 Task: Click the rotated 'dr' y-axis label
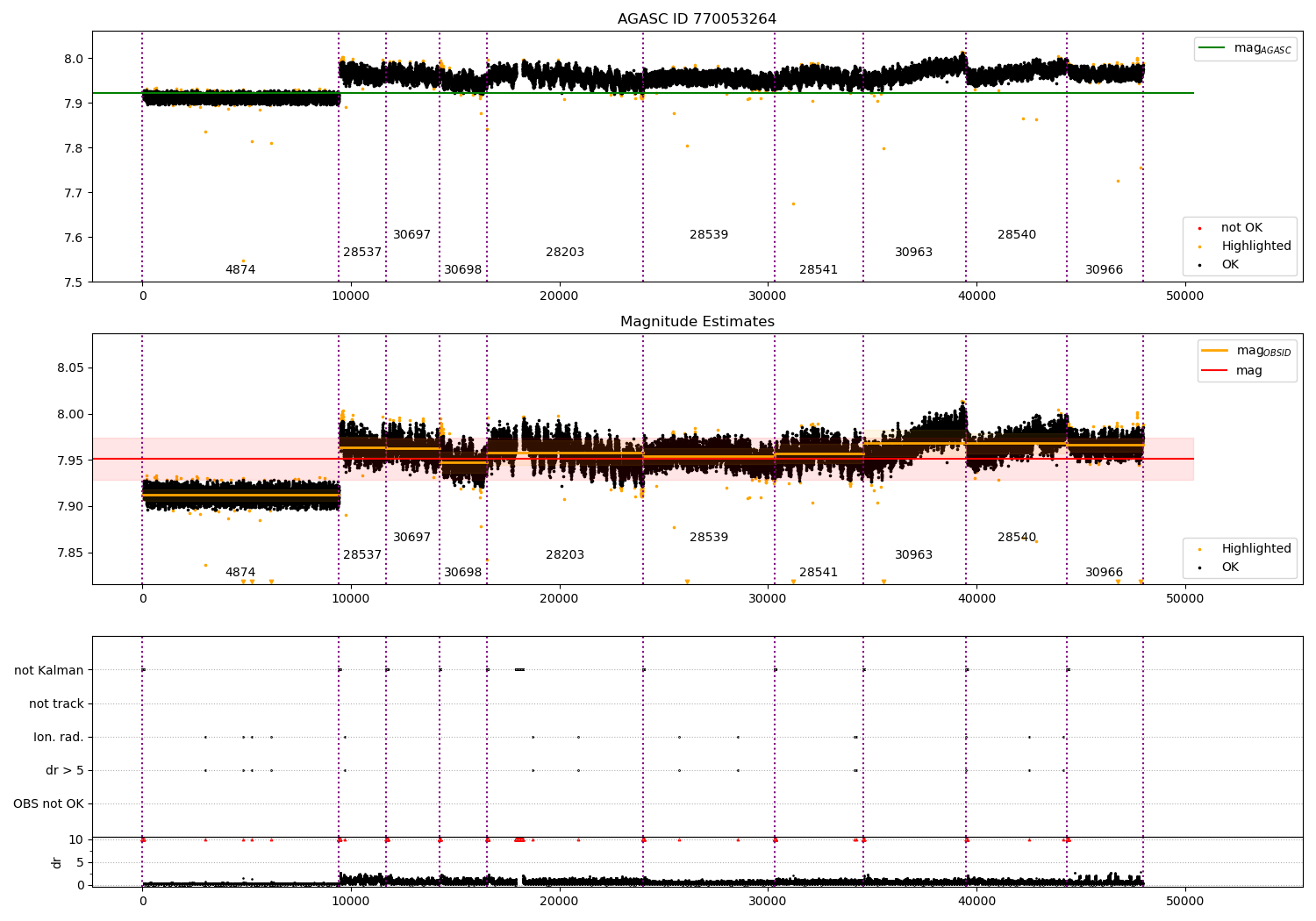(x=57, y=862)
